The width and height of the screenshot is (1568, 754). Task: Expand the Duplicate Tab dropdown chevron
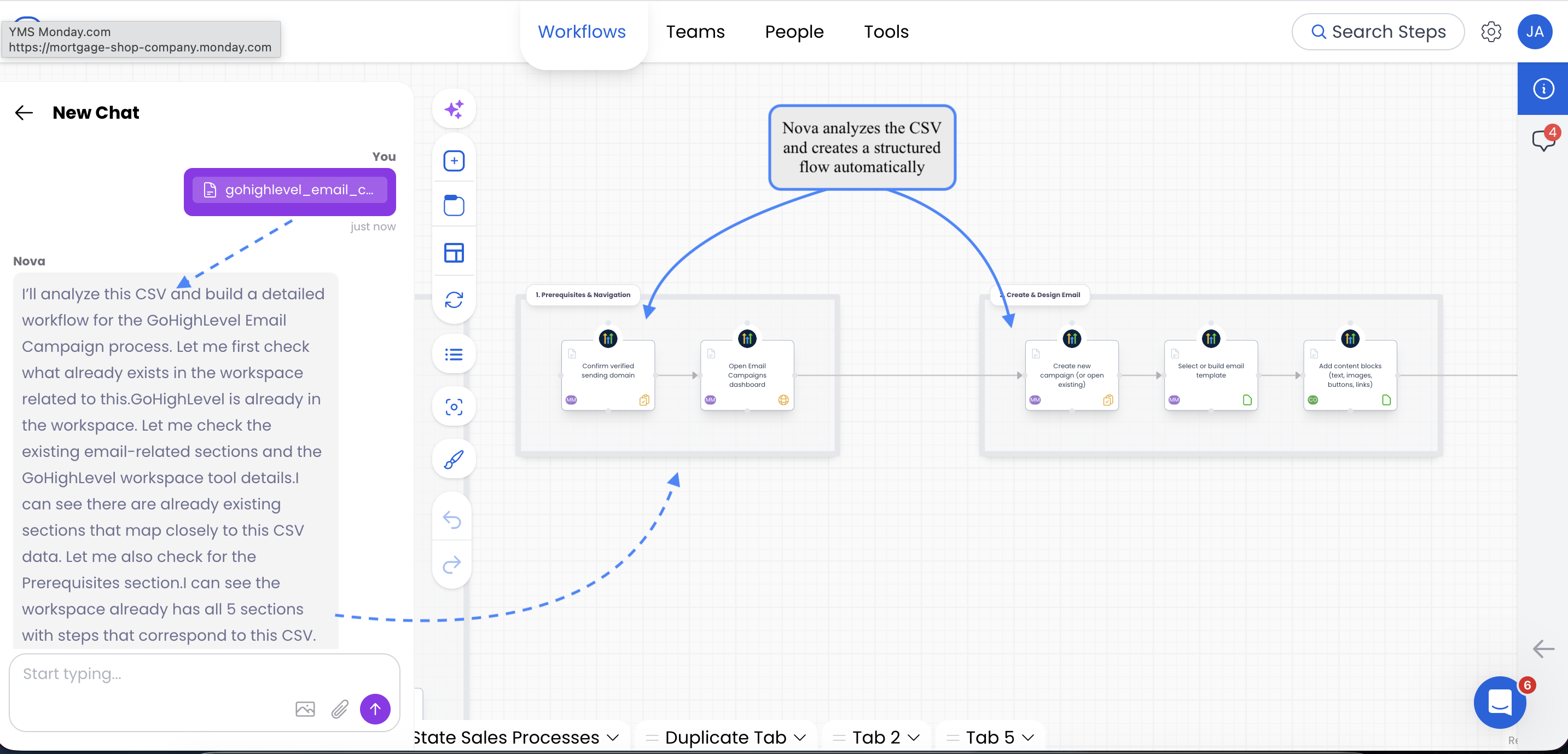800,738
